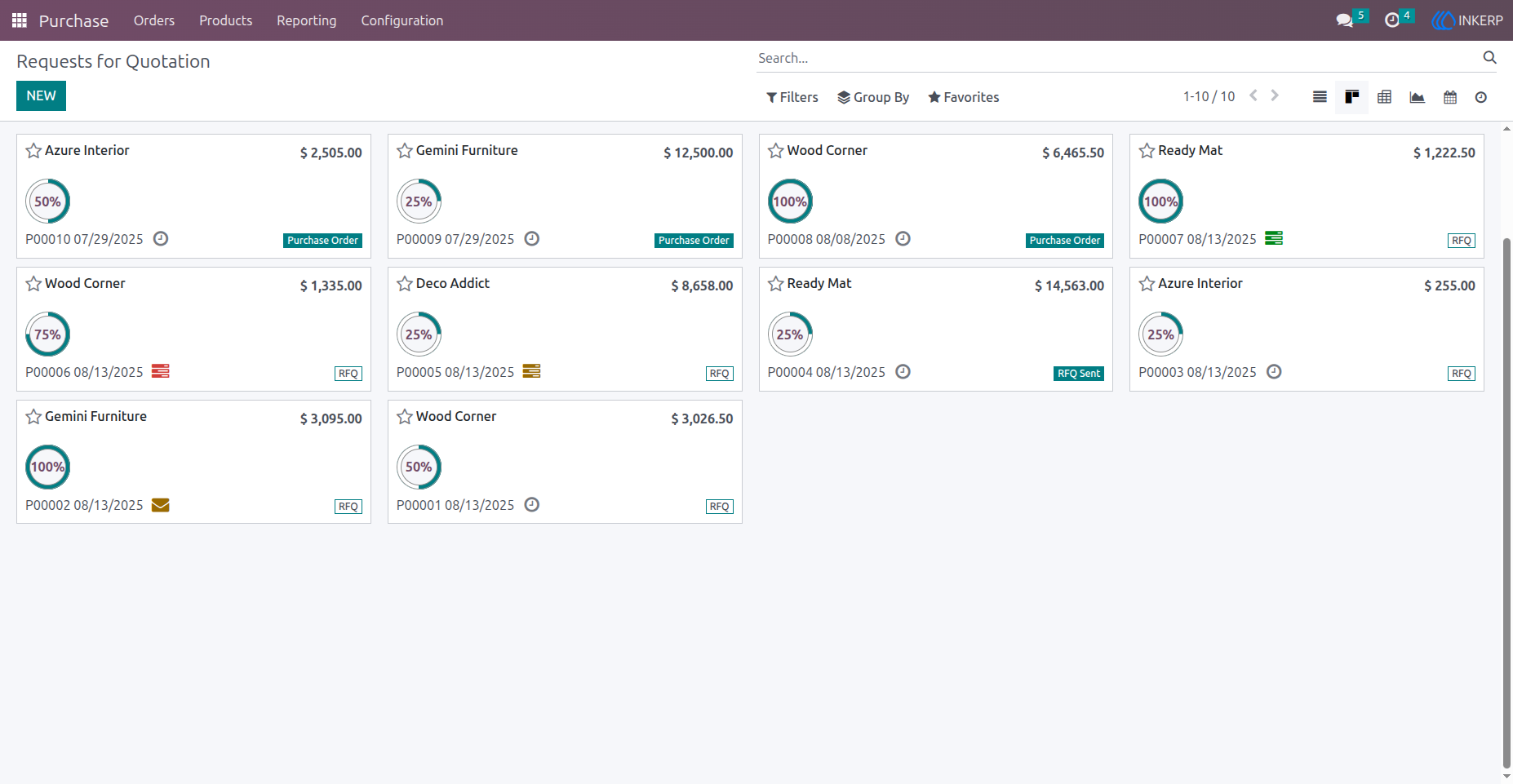This screenshot has width=1513, height=784.
Task: Switch to kanban view
Action: pos(1352,97)
